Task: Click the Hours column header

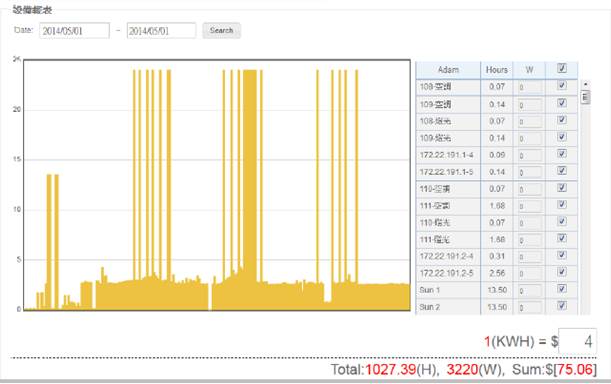Action: tap(497, 70)
